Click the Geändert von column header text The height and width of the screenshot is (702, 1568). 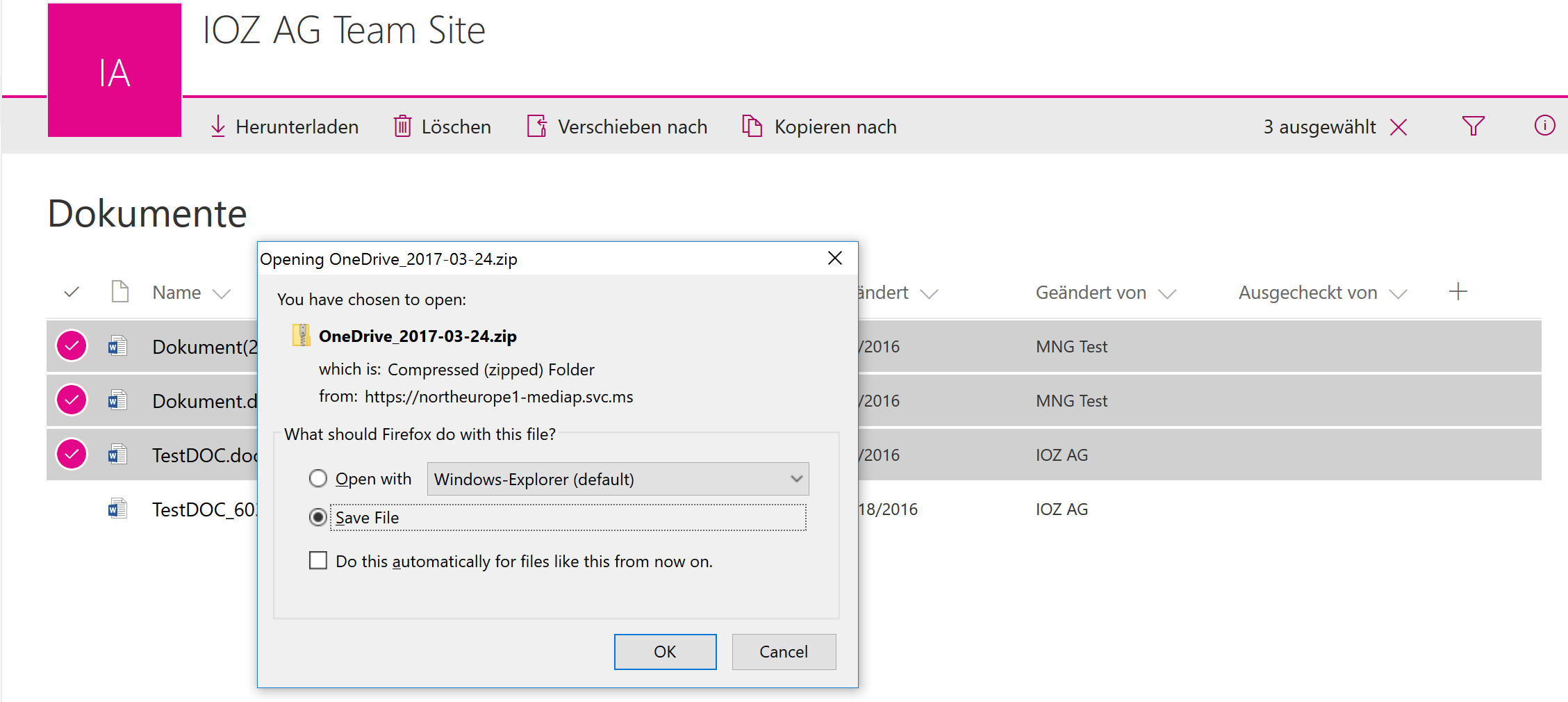coord(1091,293)
